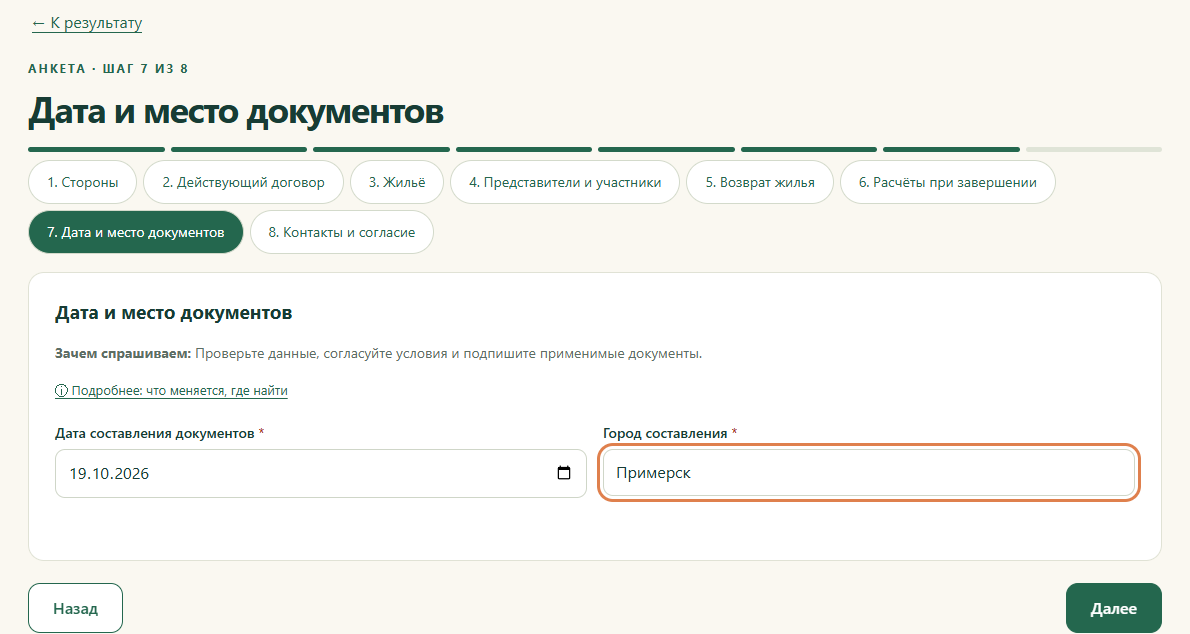
Task: Click the date field showing 19.10.2026
Action: pos(321,473)
